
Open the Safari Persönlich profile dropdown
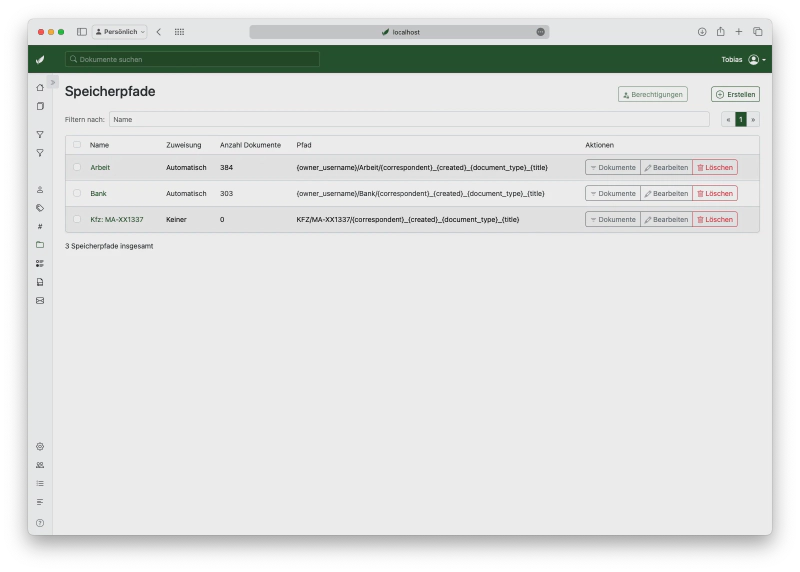tap(120, 32)
